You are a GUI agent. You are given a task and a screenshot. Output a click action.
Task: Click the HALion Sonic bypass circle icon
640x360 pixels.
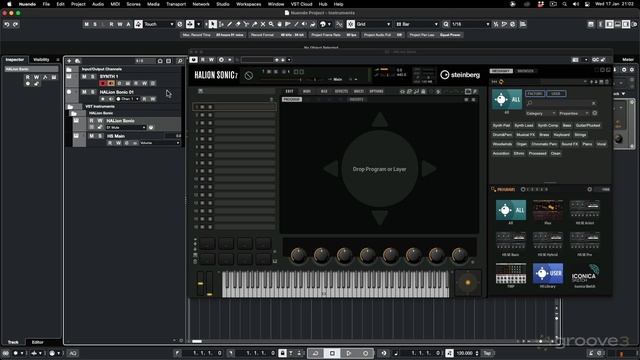click(x=249, y=76)
